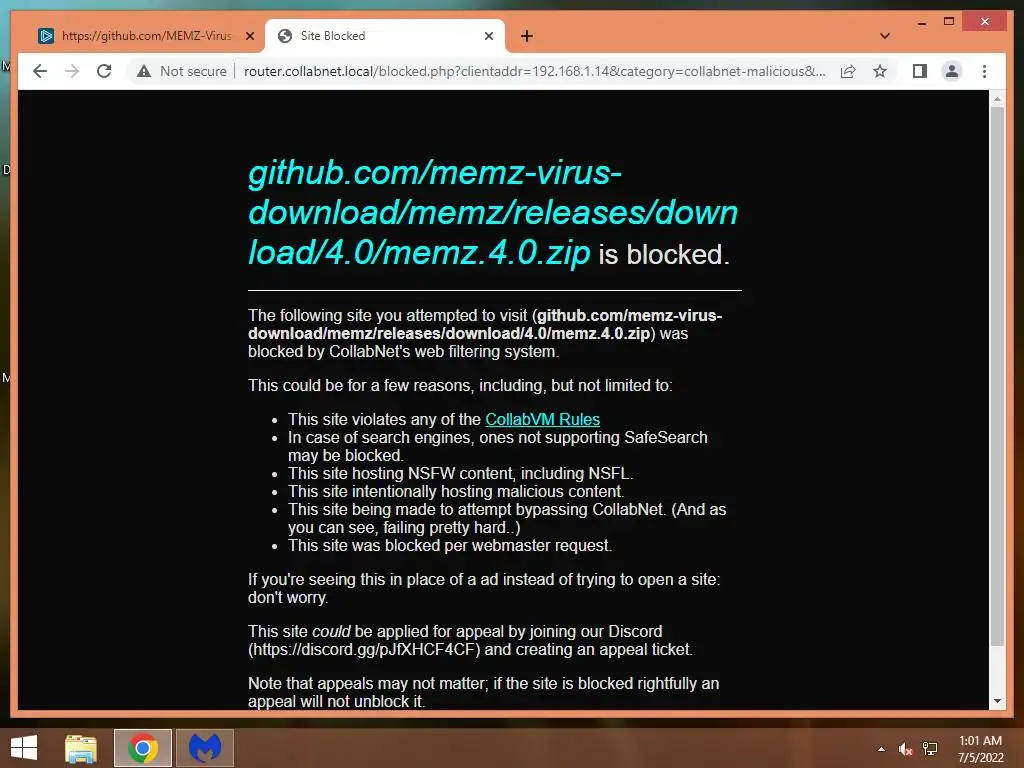Show hidden system tray icons

coord(881,748)
